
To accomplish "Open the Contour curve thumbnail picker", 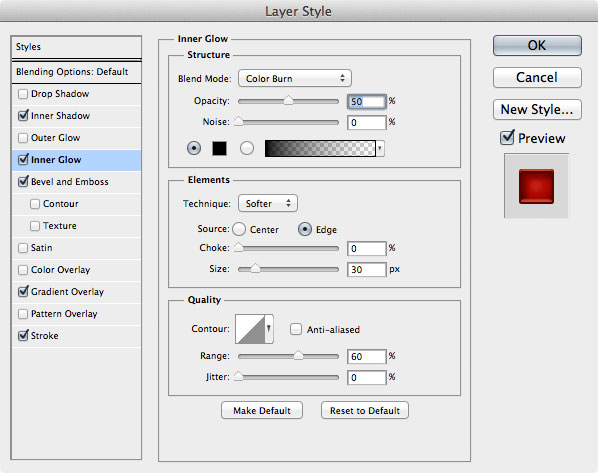I will point(250,329).
